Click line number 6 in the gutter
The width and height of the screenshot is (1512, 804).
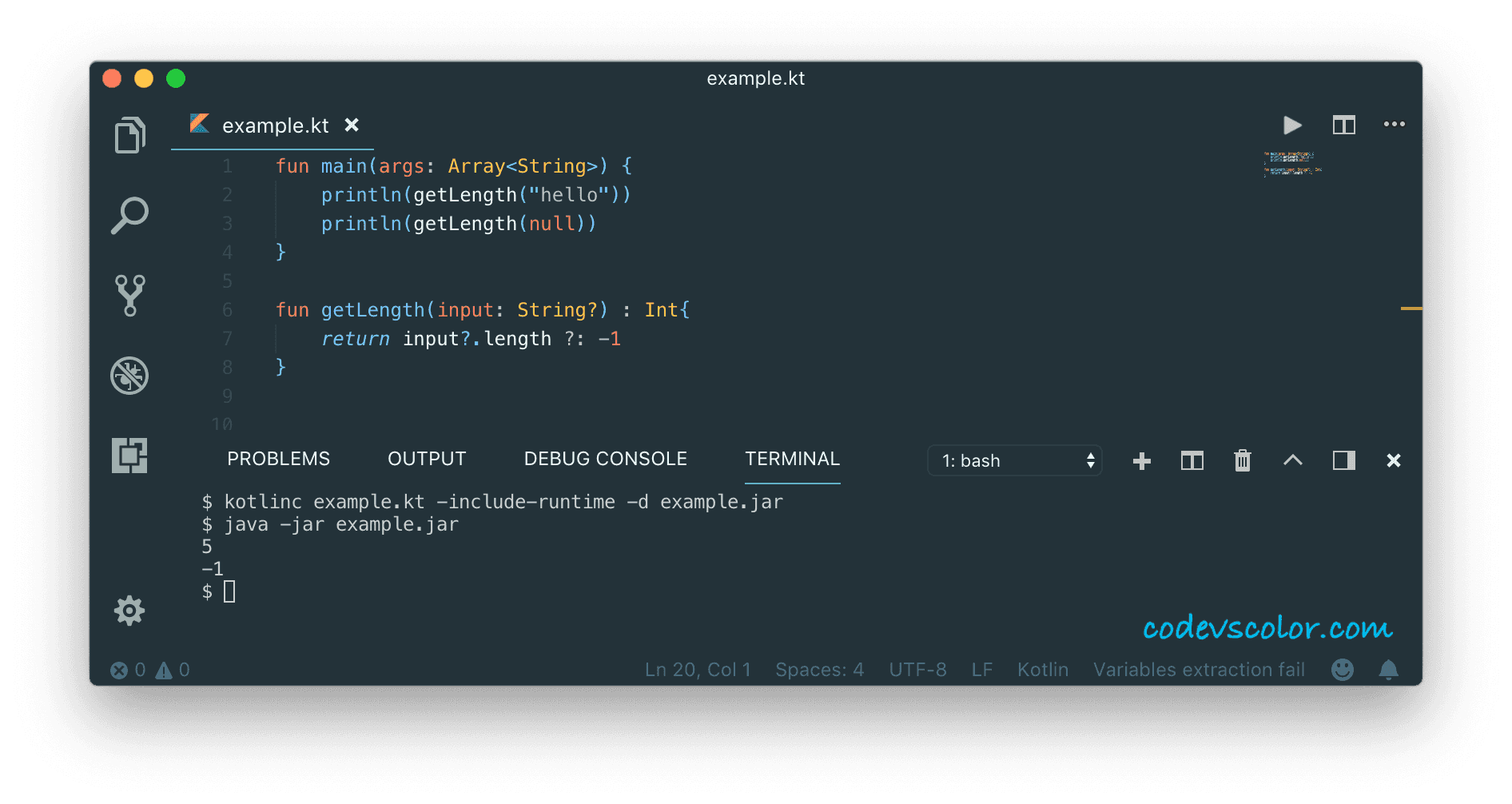(x=227, y=310)
